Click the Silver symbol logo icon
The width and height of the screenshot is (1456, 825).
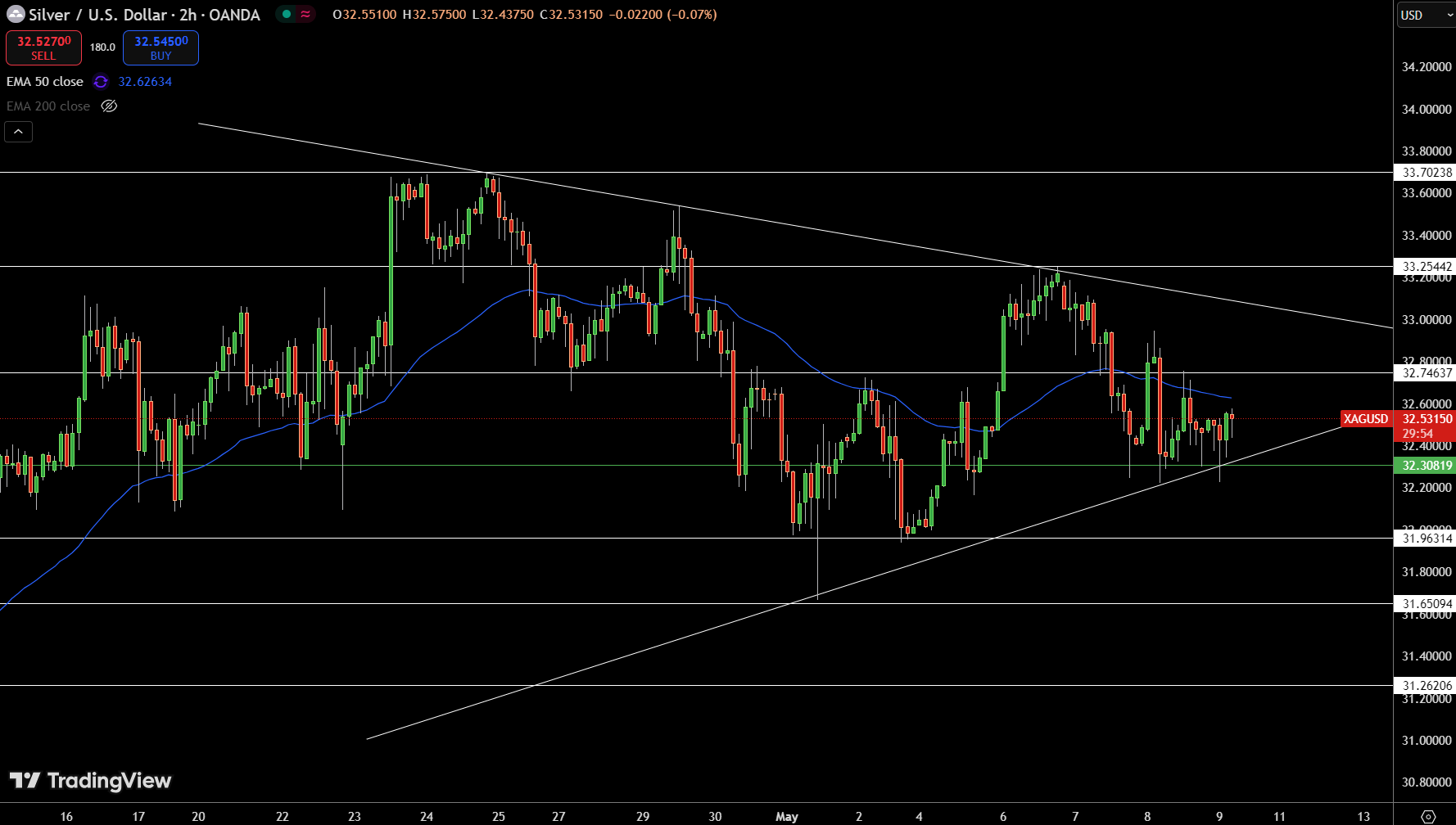click(16, 15)
